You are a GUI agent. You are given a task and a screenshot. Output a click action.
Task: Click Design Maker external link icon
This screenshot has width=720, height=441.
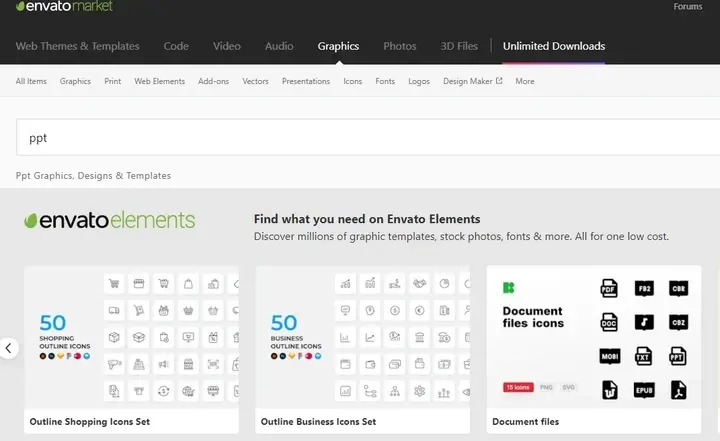499,80
